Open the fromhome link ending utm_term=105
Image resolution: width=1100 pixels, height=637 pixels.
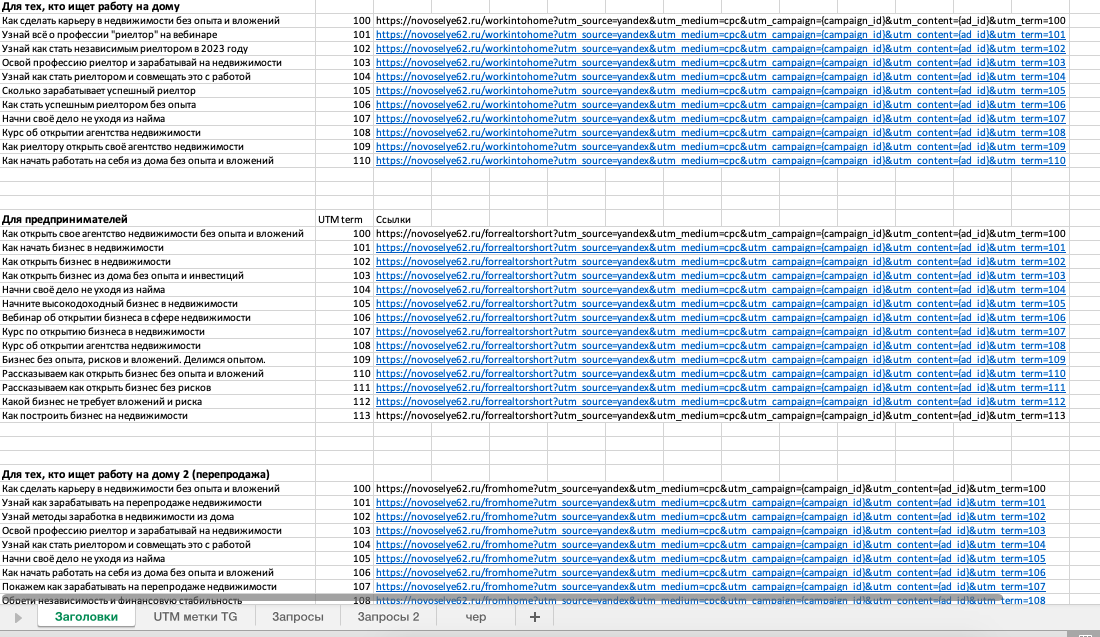pos(711,559)
